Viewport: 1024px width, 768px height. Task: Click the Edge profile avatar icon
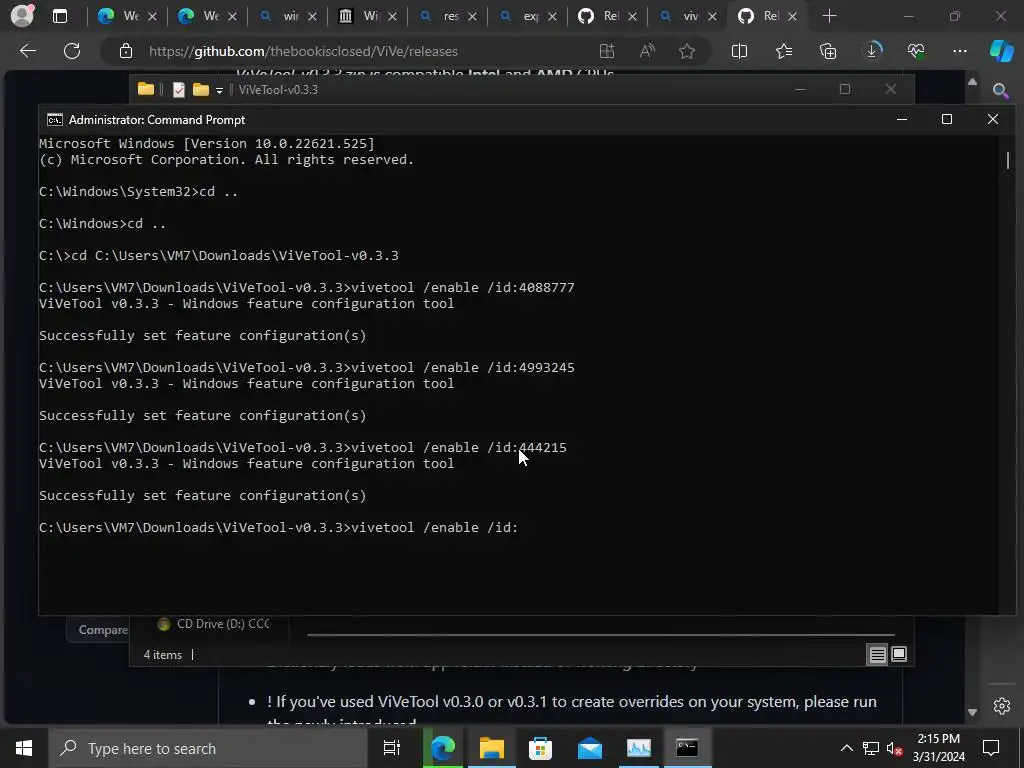pyautogui.click(x=22, y=16)
